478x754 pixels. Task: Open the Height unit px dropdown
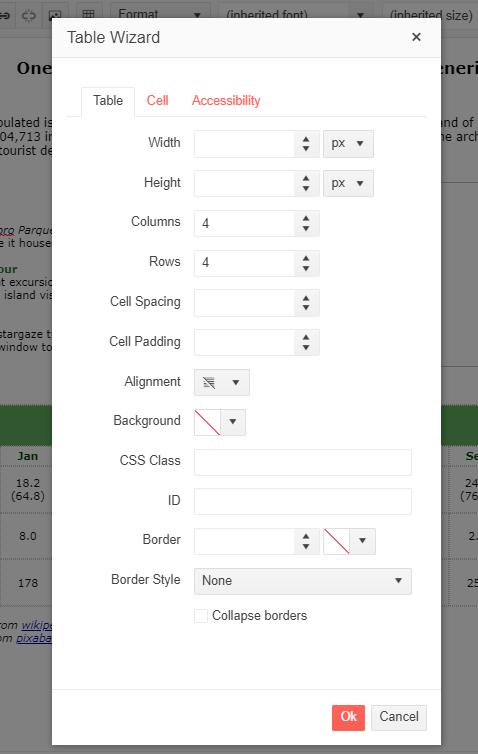point(348,183)
